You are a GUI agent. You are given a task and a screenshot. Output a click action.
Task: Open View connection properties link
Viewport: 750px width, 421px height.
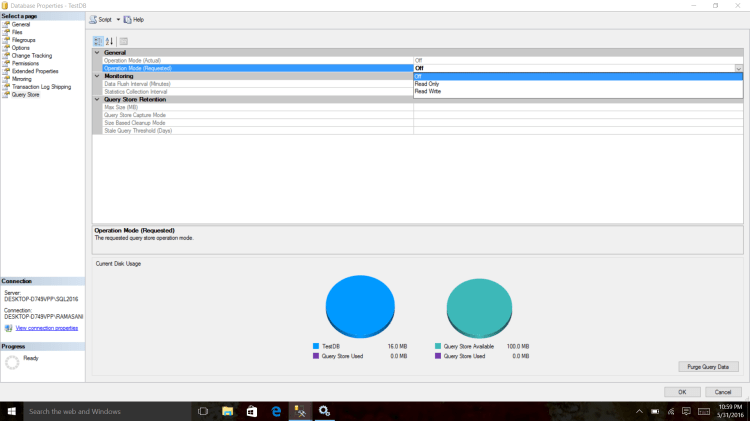coord(46,328)
